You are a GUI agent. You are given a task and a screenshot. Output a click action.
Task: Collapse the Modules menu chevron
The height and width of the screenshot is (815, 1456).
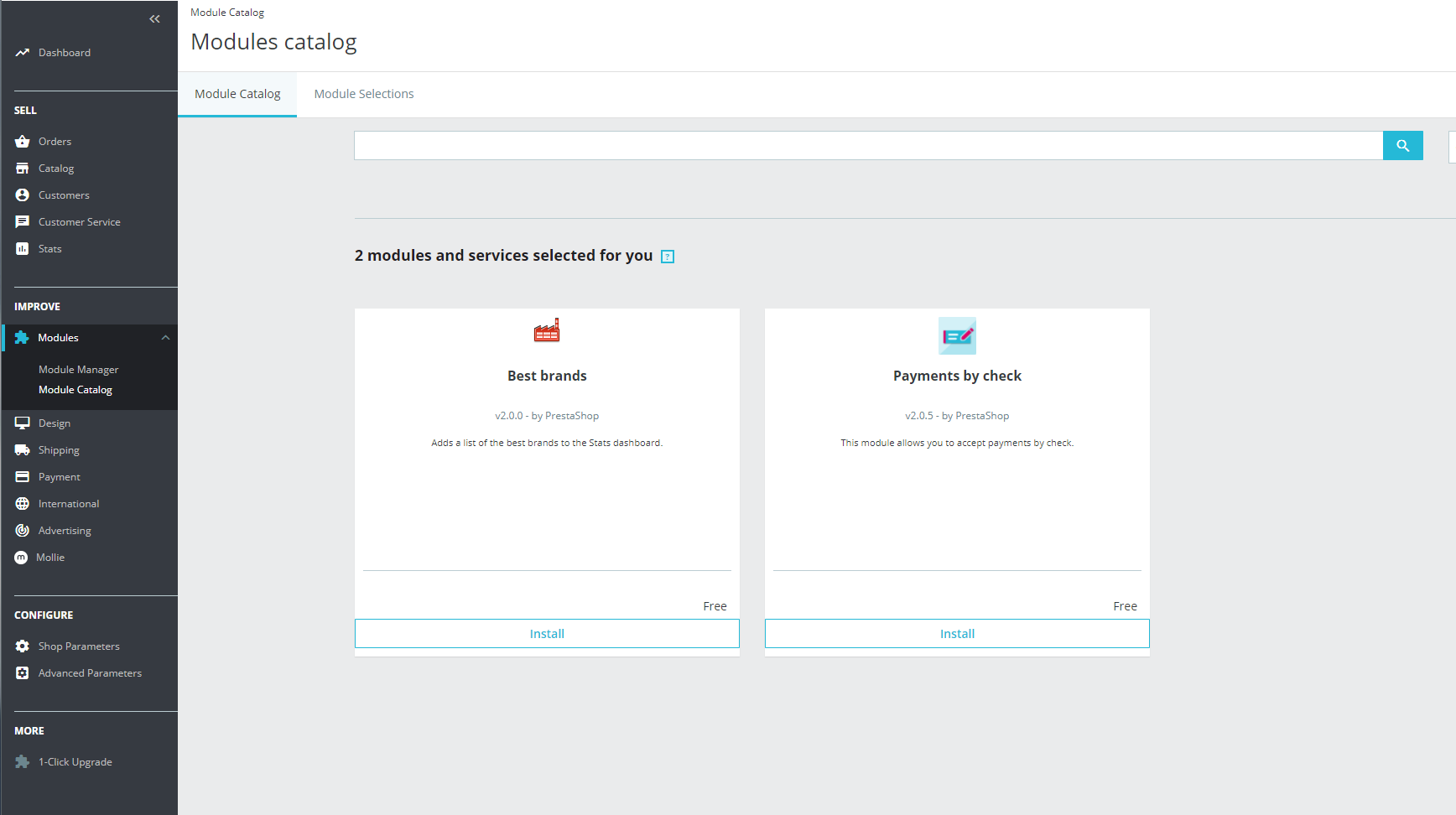click(165, 338)
